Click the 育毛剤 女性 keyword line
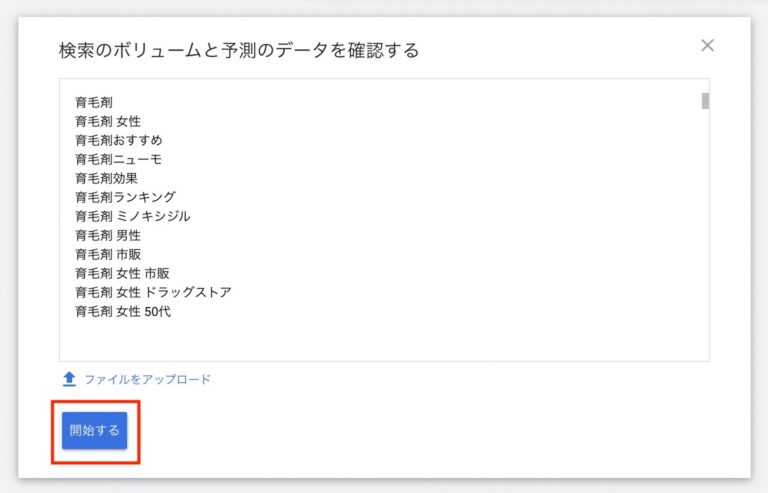The width and height of the screenshot is (768, 493). (x=107, y=121)
